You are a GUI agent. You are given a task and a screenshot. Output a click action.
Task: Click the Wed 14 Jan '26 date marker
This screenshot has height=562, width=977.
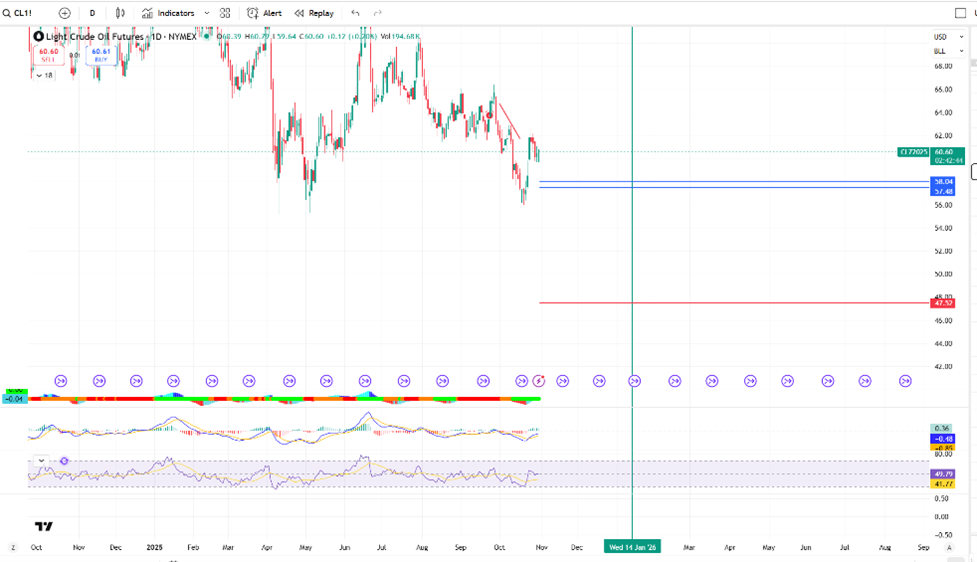click(632, 547)
